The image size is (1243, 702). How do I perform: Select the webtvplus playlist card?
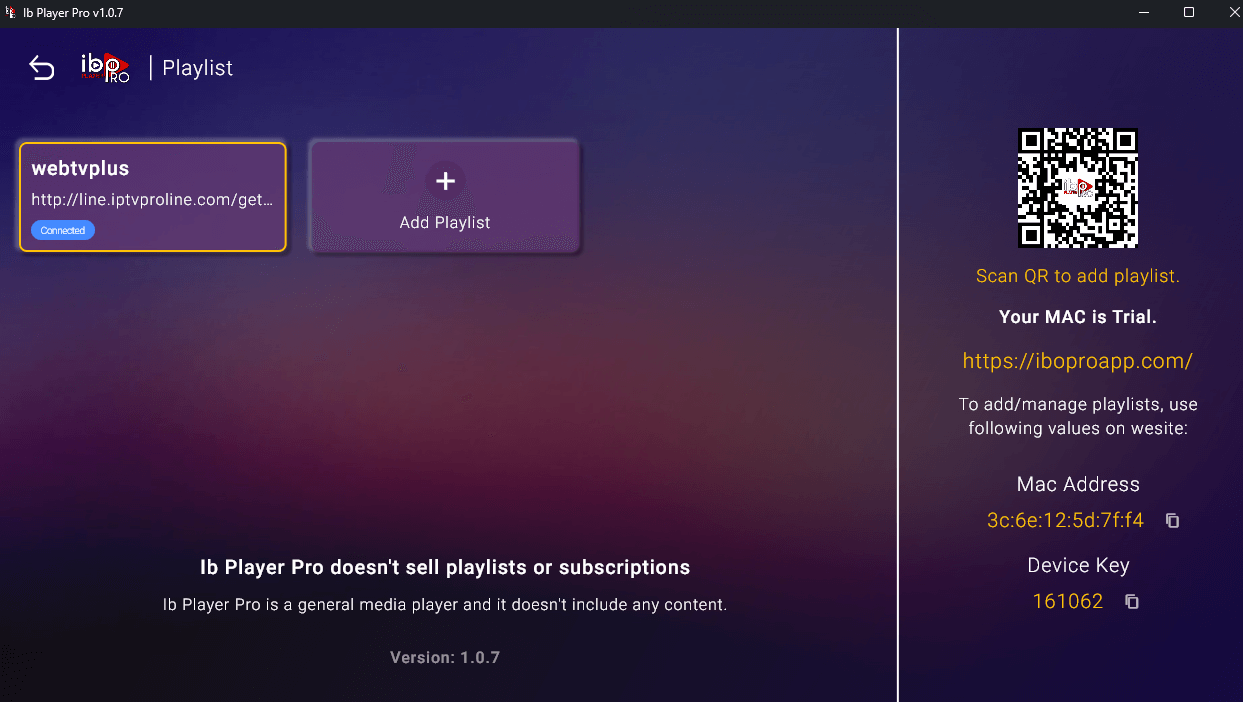pos(152,196)
